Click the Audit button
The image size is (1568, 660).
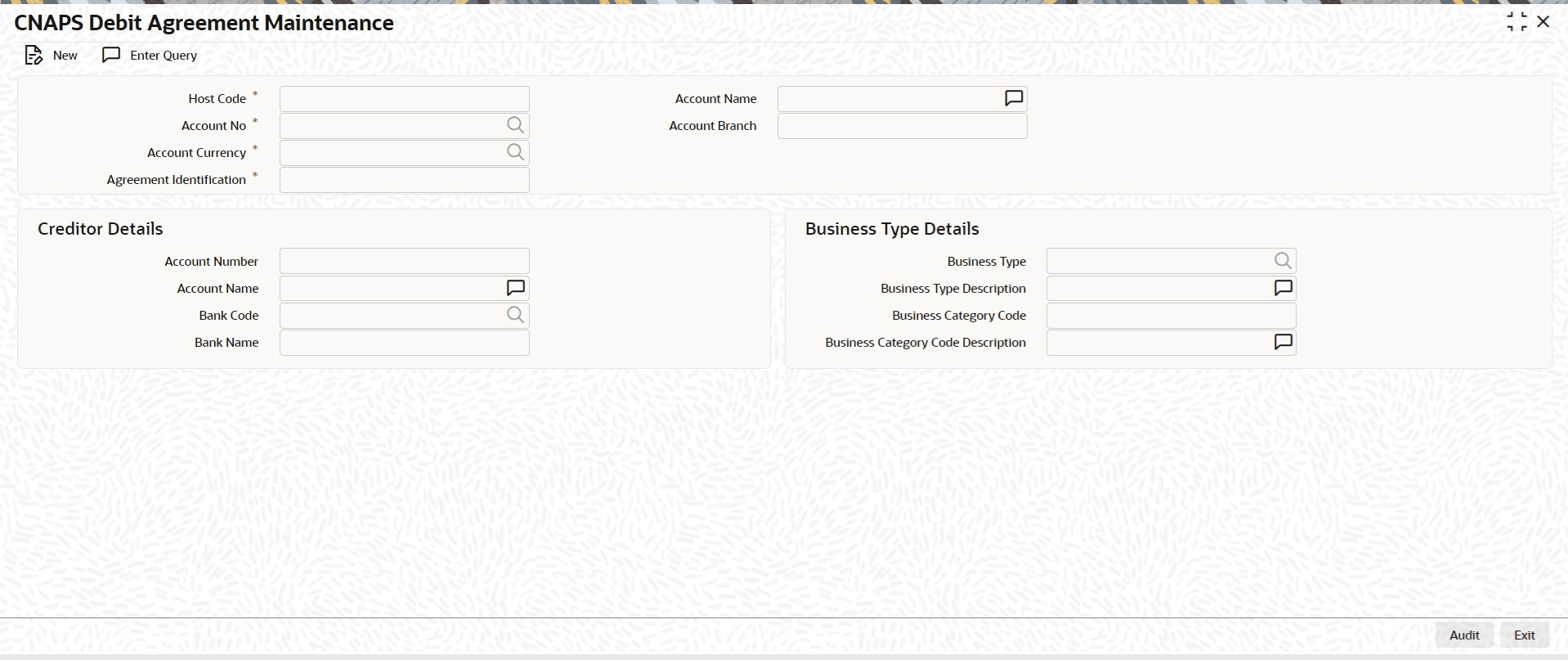pos(1464,635)
